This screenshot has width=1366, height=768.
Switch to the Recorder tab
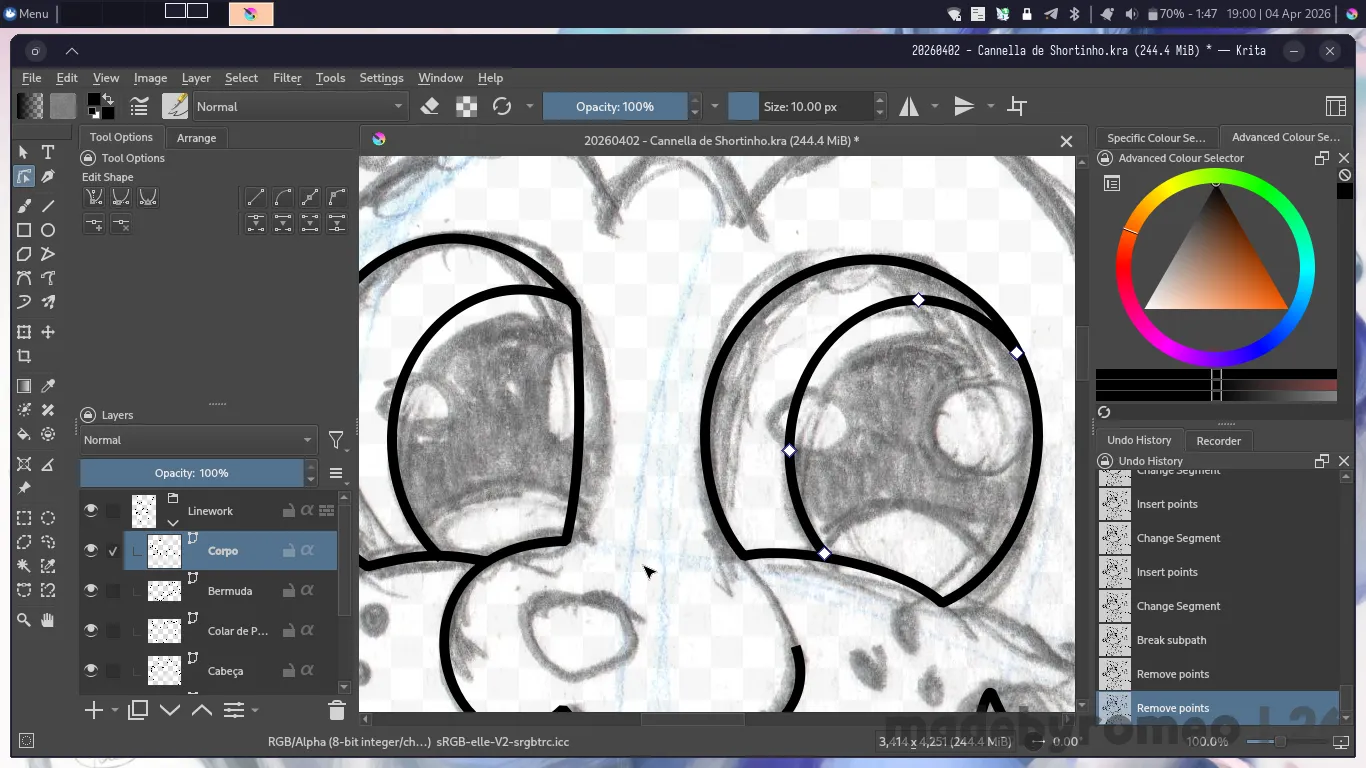click(x=1218, y=441)
